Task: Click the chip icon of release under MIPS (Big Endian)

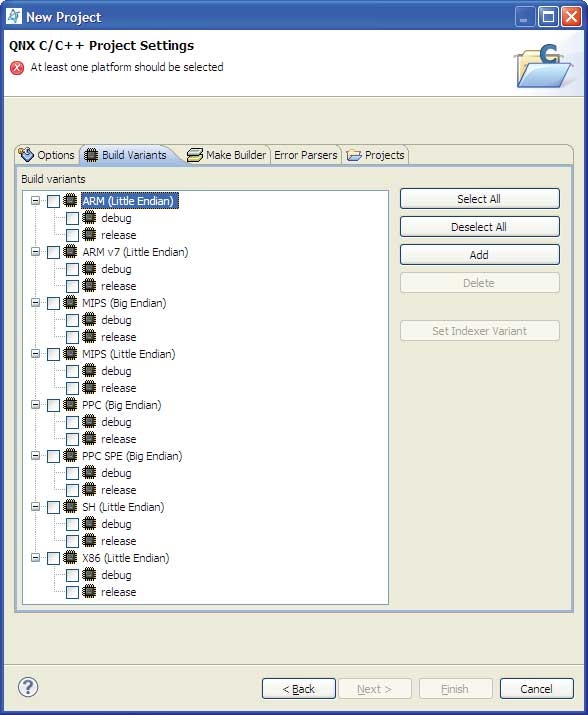Action: 89,337
